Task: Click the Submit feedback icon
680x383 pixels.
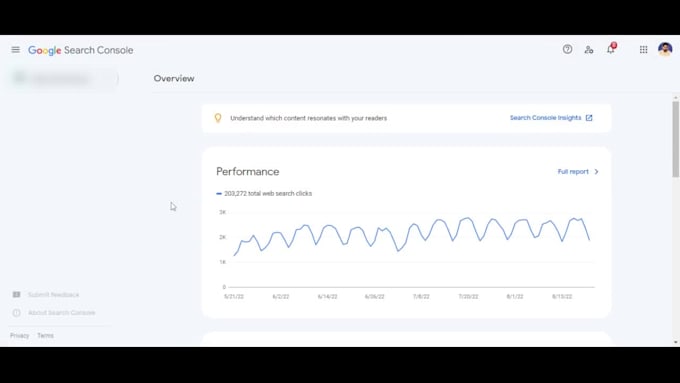Action: coord(16,295)
